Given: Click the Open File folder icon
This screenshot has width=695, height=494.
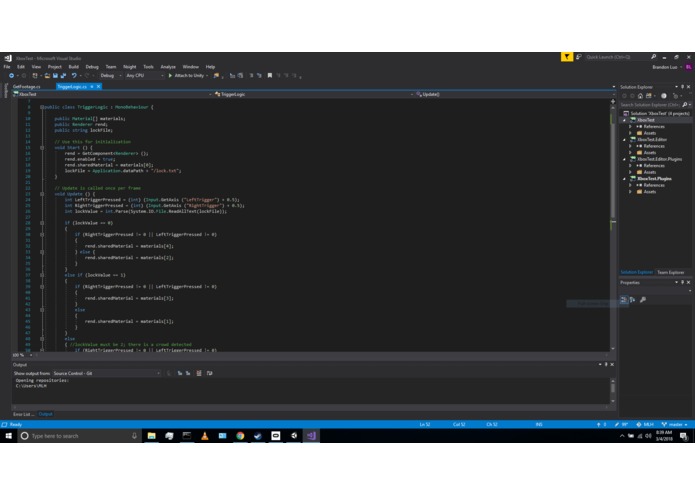Looking at the screenshot, I should coord(47,76).
